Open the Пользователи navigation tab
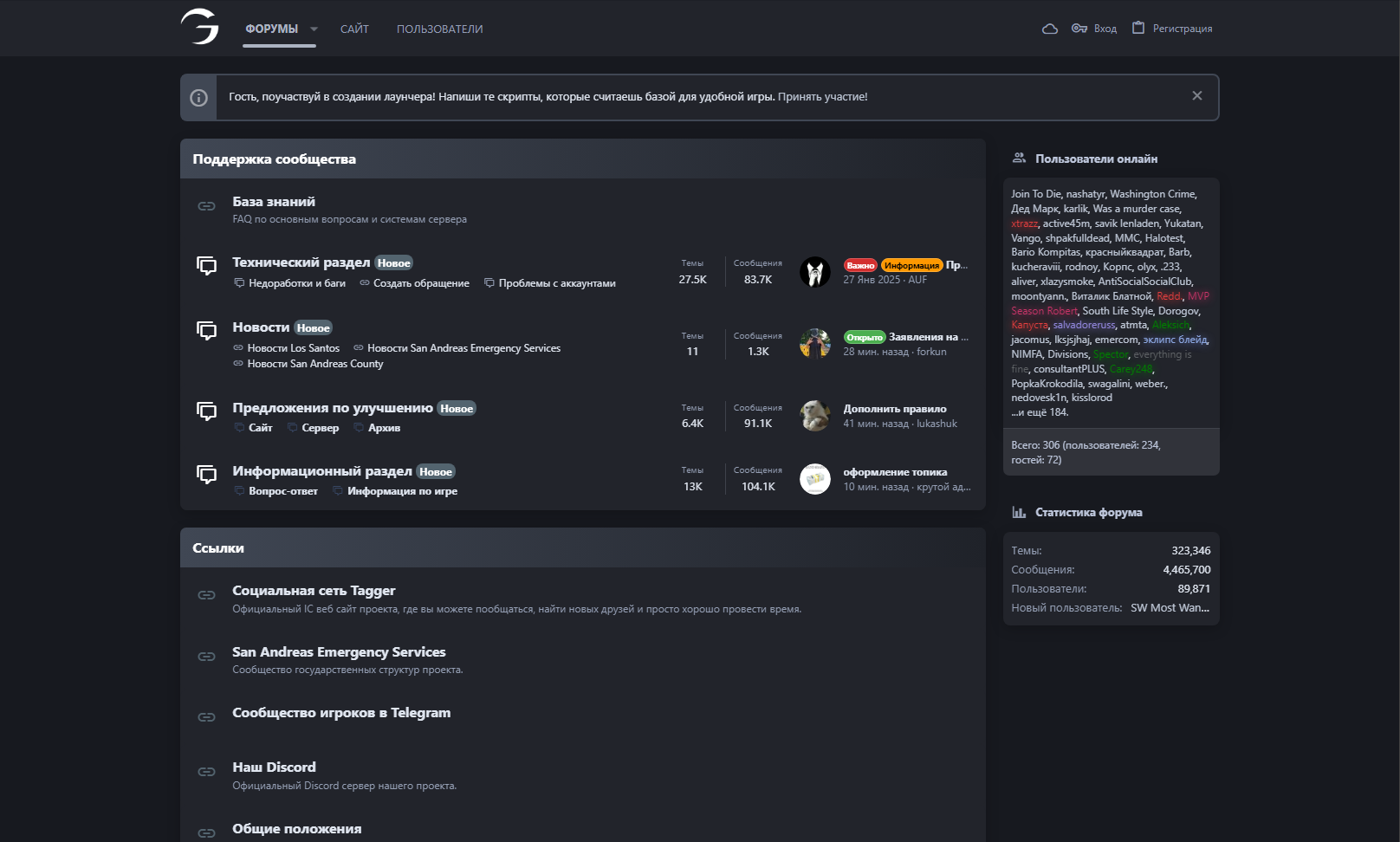1400x842 pixels. coord(439,29)
